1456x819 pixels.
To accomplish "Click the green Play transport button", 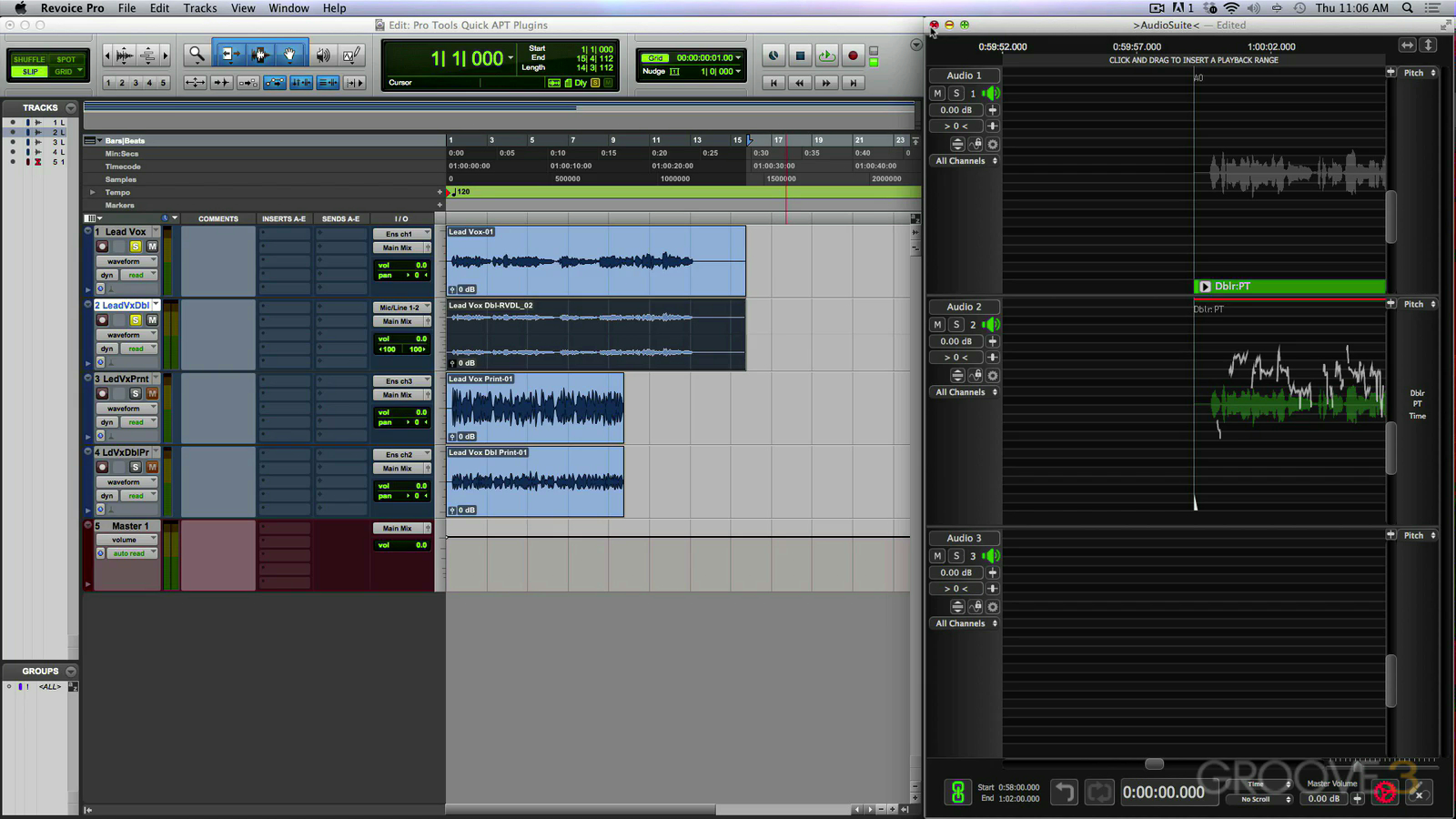I will [x=826, y=56].
